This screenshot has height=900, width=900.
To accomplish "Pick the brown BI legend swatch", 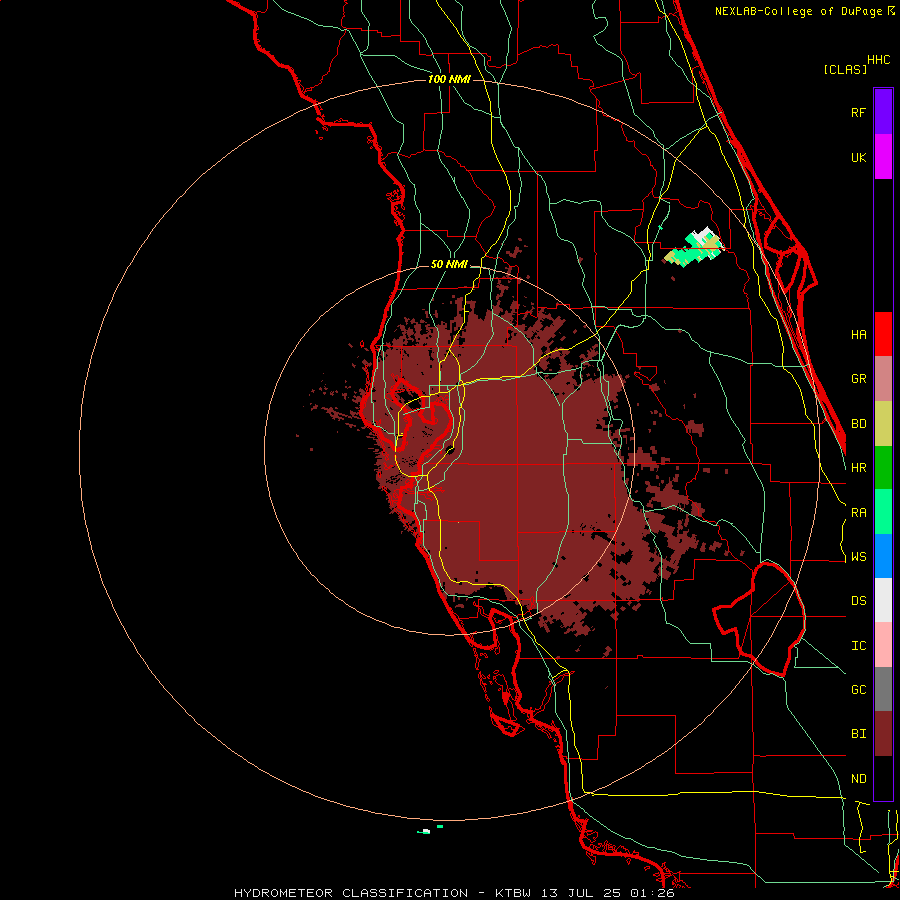I will tap(883, 734).
